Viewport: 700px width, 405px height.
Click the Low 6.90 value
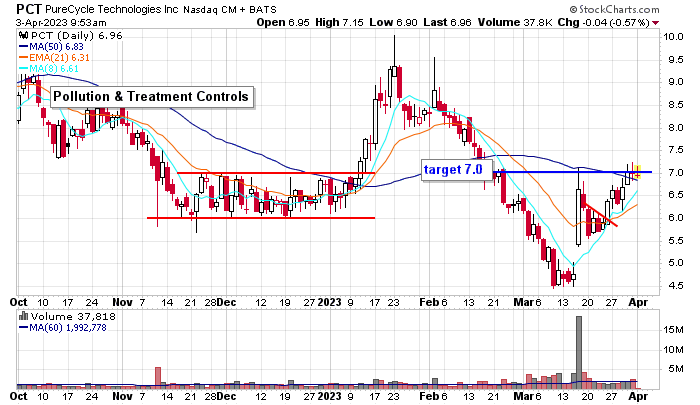[x=393, y=22]
